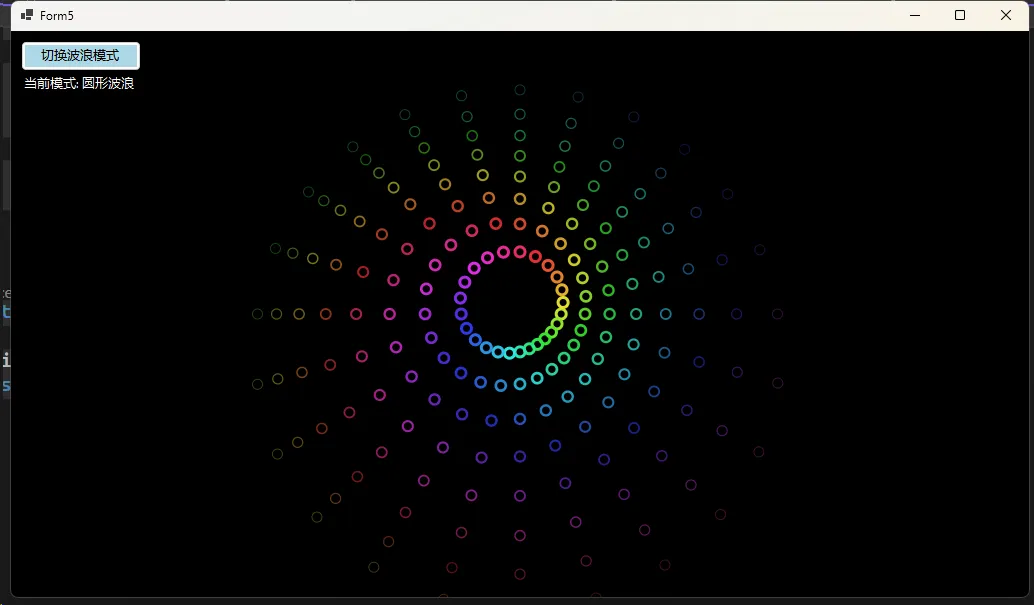This screenshot has width=1034, height=605.
Task: Click the red second-ring circle directly above center
Action: [x=520, y=224]
